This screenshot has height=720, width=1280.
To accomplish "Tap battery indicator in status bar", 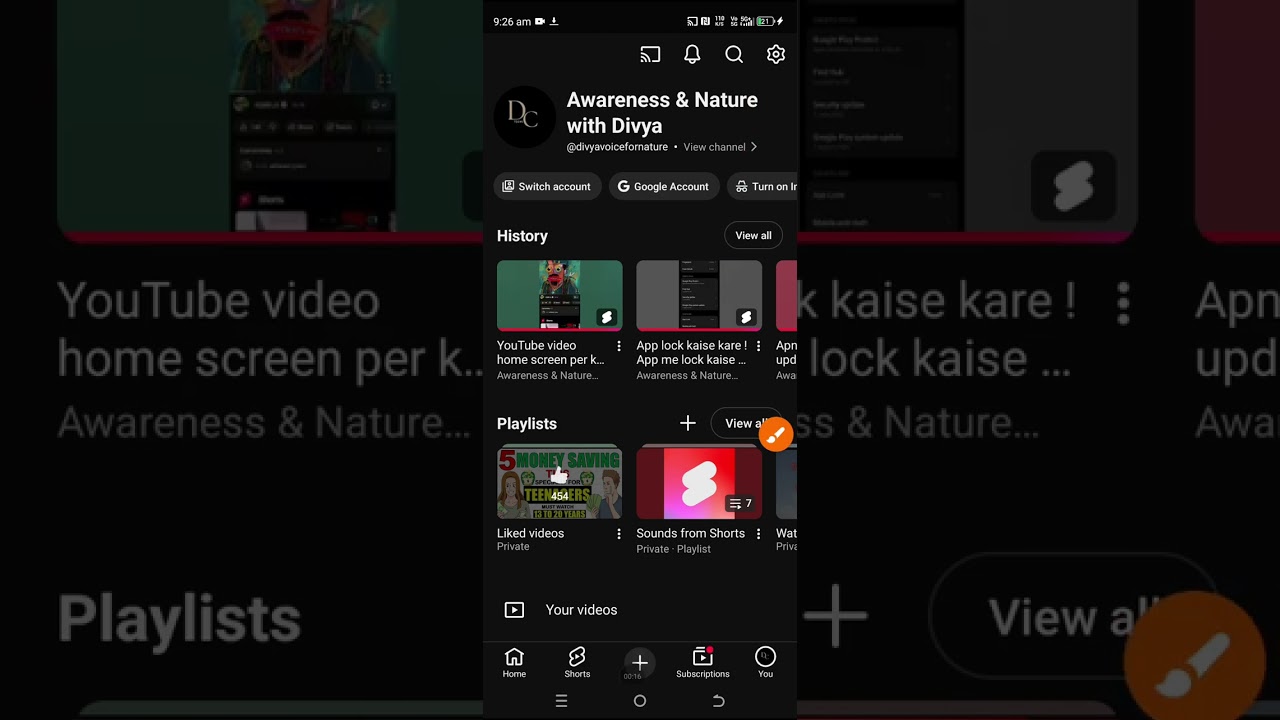I will [x=767, y=21].
